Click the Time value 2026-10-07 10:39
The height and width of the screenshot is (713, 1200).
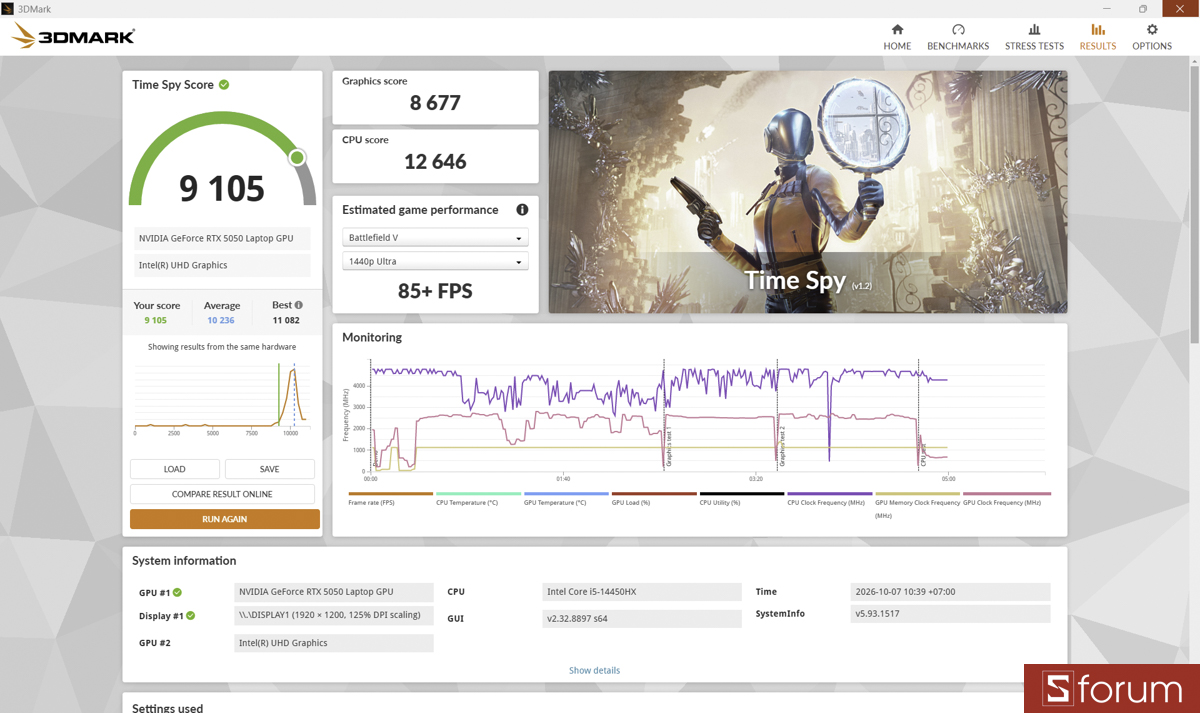[x=950, y=592]
